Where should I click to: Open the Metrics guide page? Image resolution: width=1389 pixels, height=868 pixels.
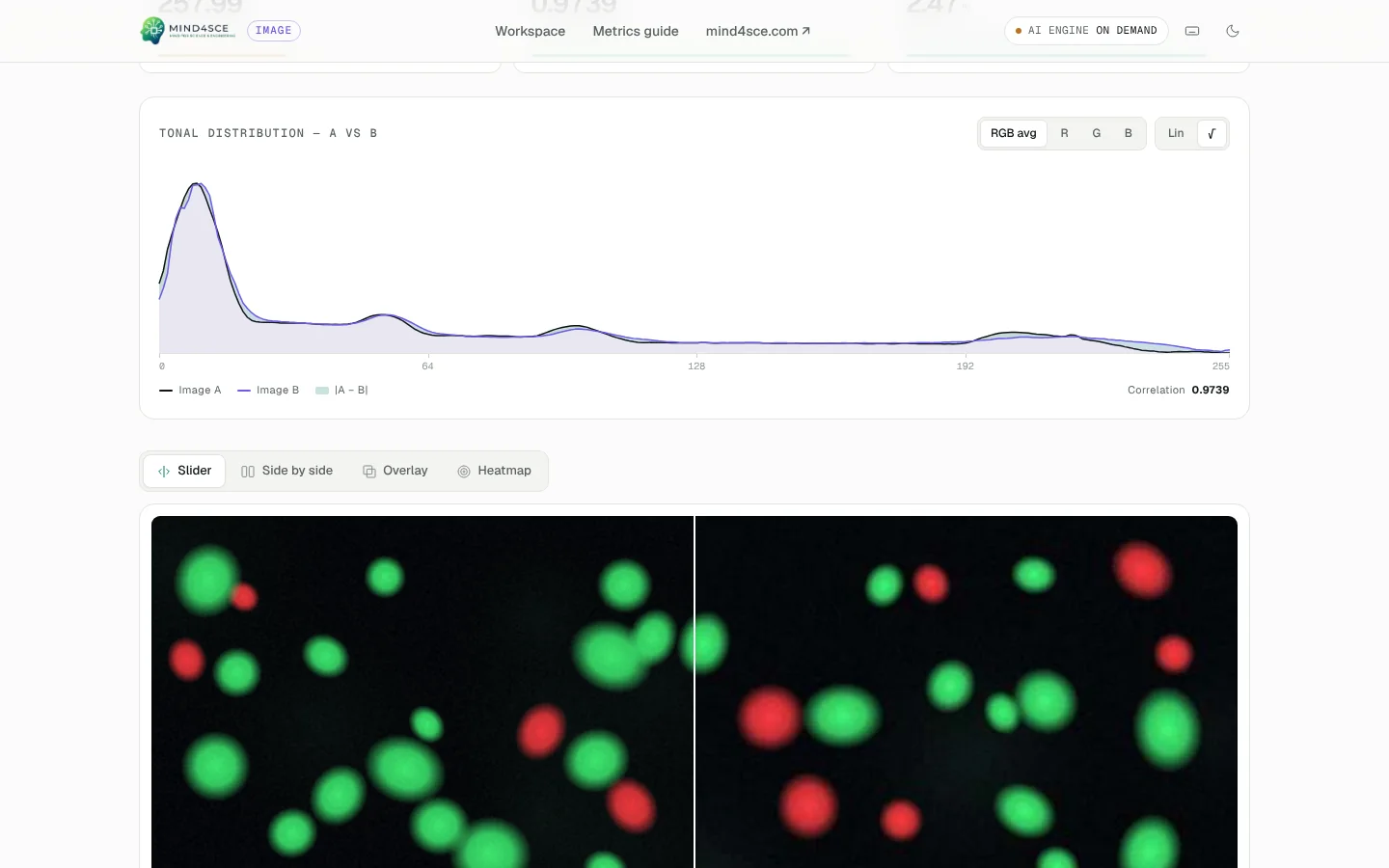[x=636, y=31]
